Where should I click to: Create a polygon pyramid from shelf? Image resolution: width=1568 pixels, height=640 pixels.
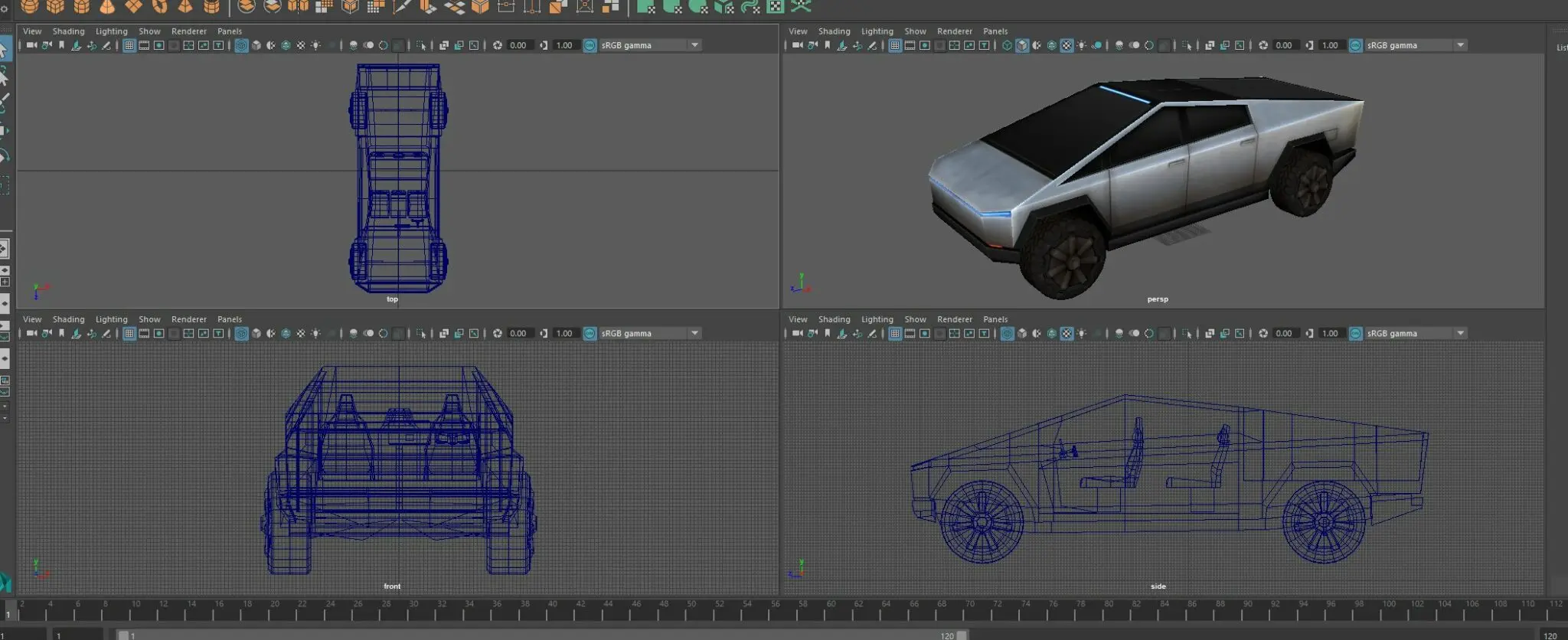point(185,7)
